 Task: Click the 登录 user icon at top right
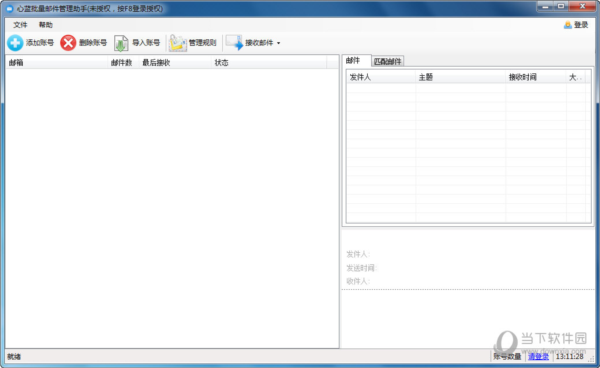(567, 25)
